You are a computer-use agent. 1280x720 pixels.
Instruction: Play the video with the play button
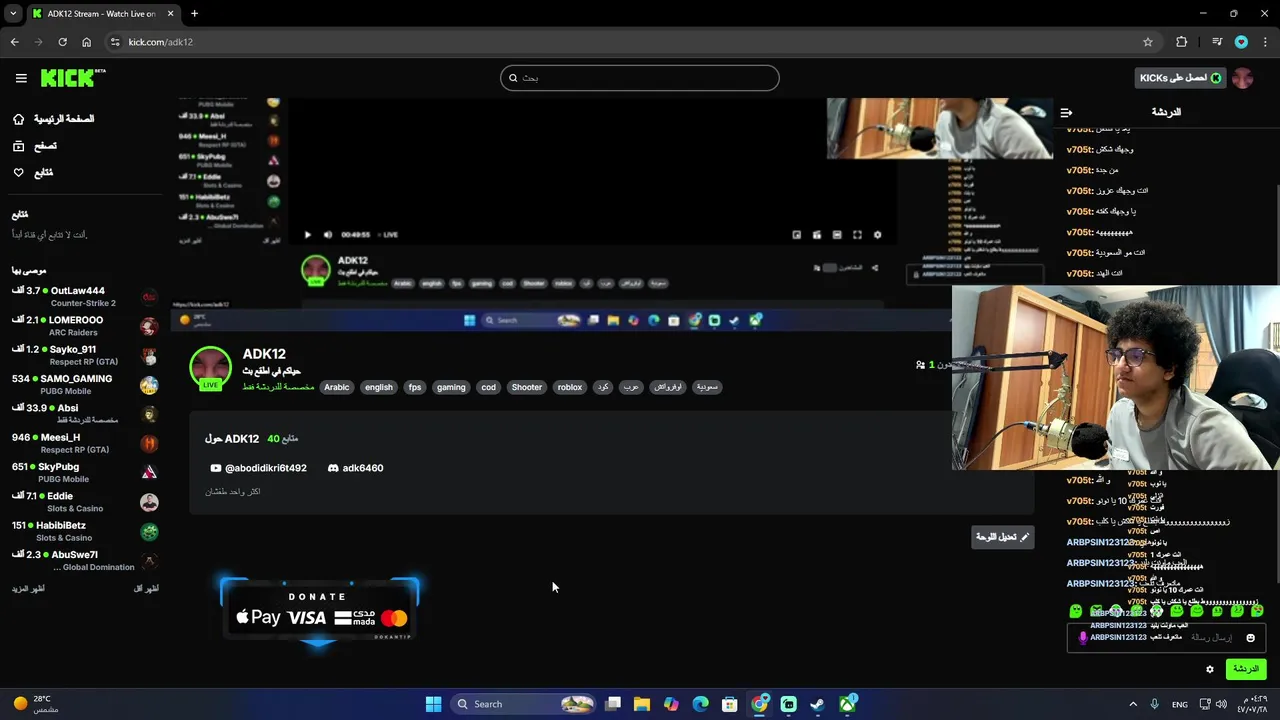tap(307, 235)
